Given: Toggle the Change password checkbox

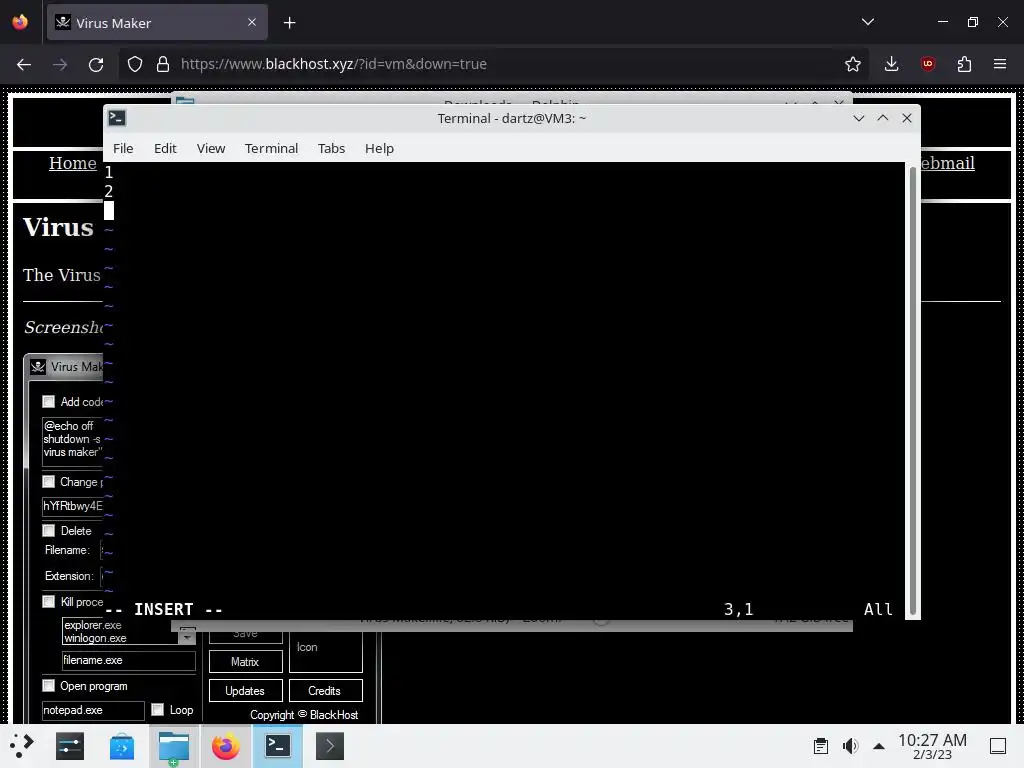Looking at the screenshot, I should (48, 481).
